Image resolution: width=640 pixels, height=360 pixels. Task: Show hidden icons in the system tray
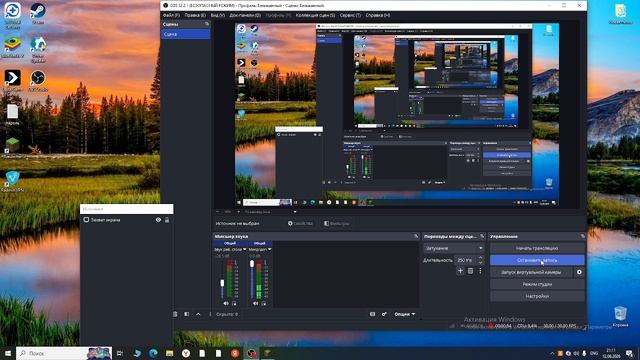(x=552, y=353)
